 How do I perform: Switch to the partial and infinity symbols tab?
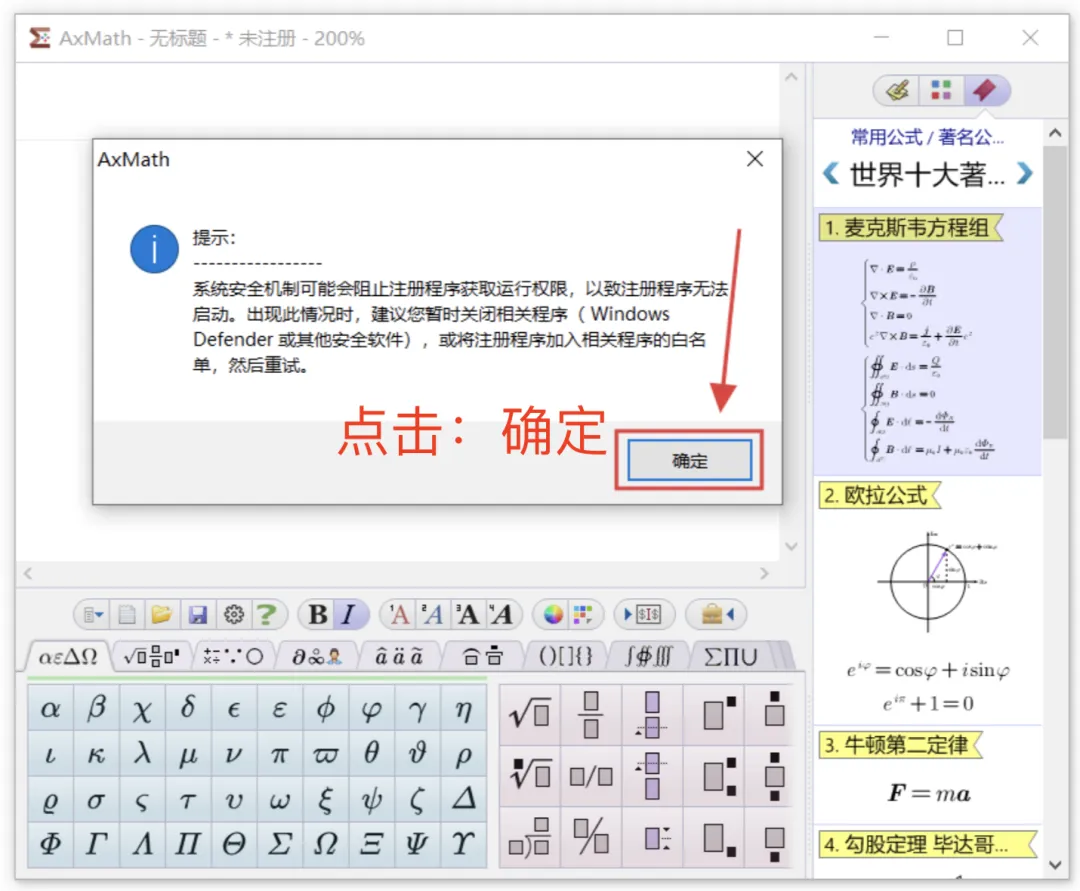[317, 657]
